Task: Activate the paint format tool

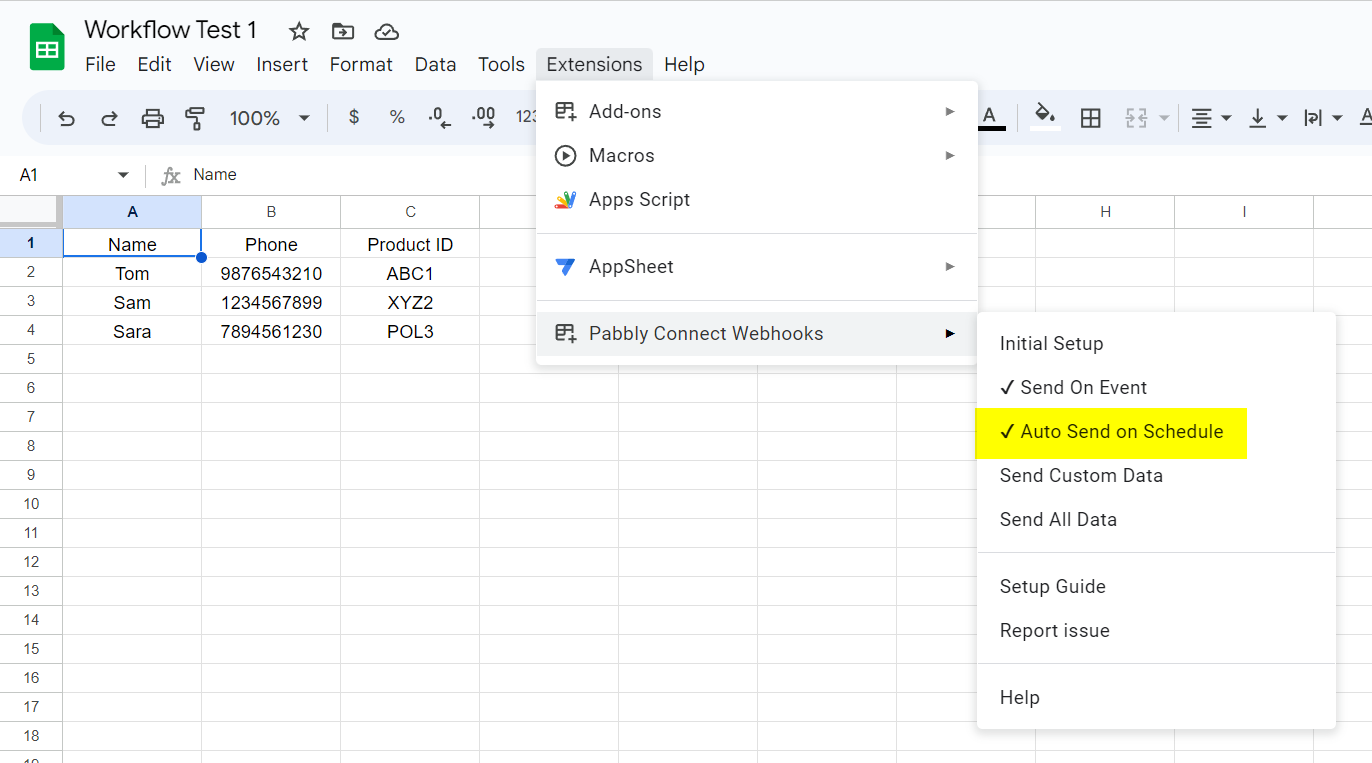Action: 195,118
